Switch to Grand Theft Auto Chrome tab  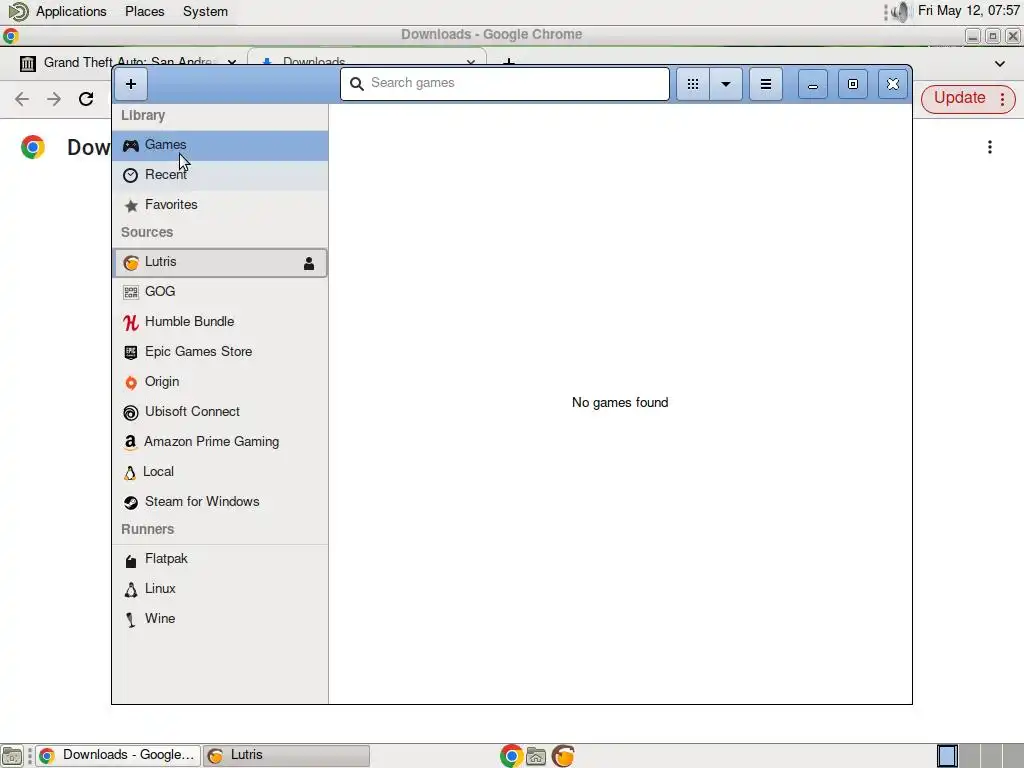click(x=129, y=62)
